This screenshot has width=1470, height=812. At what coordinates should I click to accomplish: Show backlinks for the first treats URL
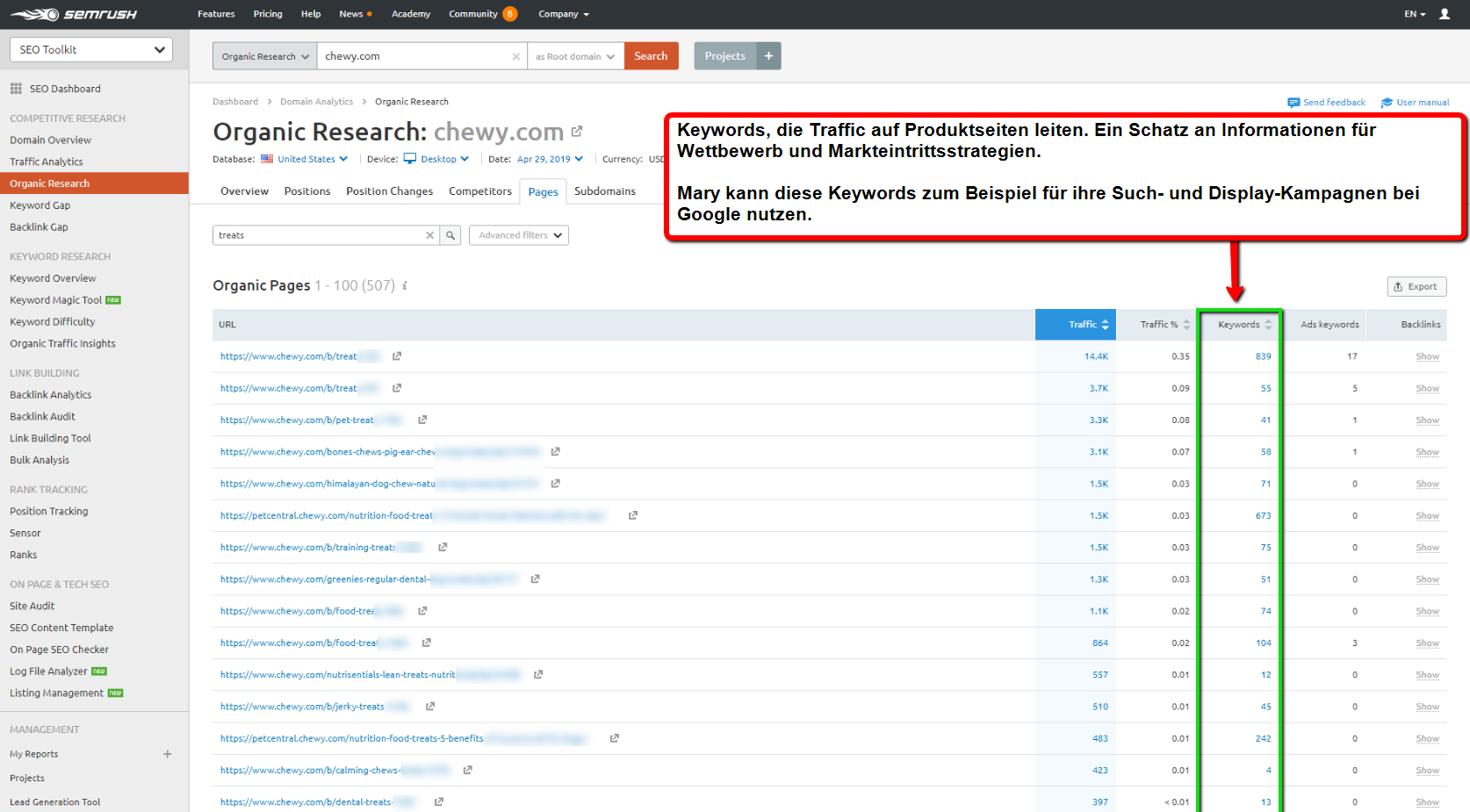pyautogui.click(x=1427, y=356)
